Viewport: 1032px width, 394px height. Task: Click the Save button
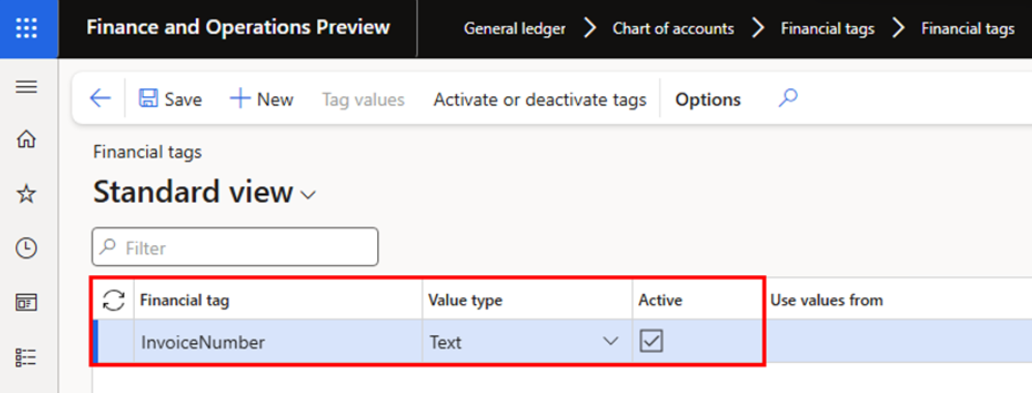[170, 99]
